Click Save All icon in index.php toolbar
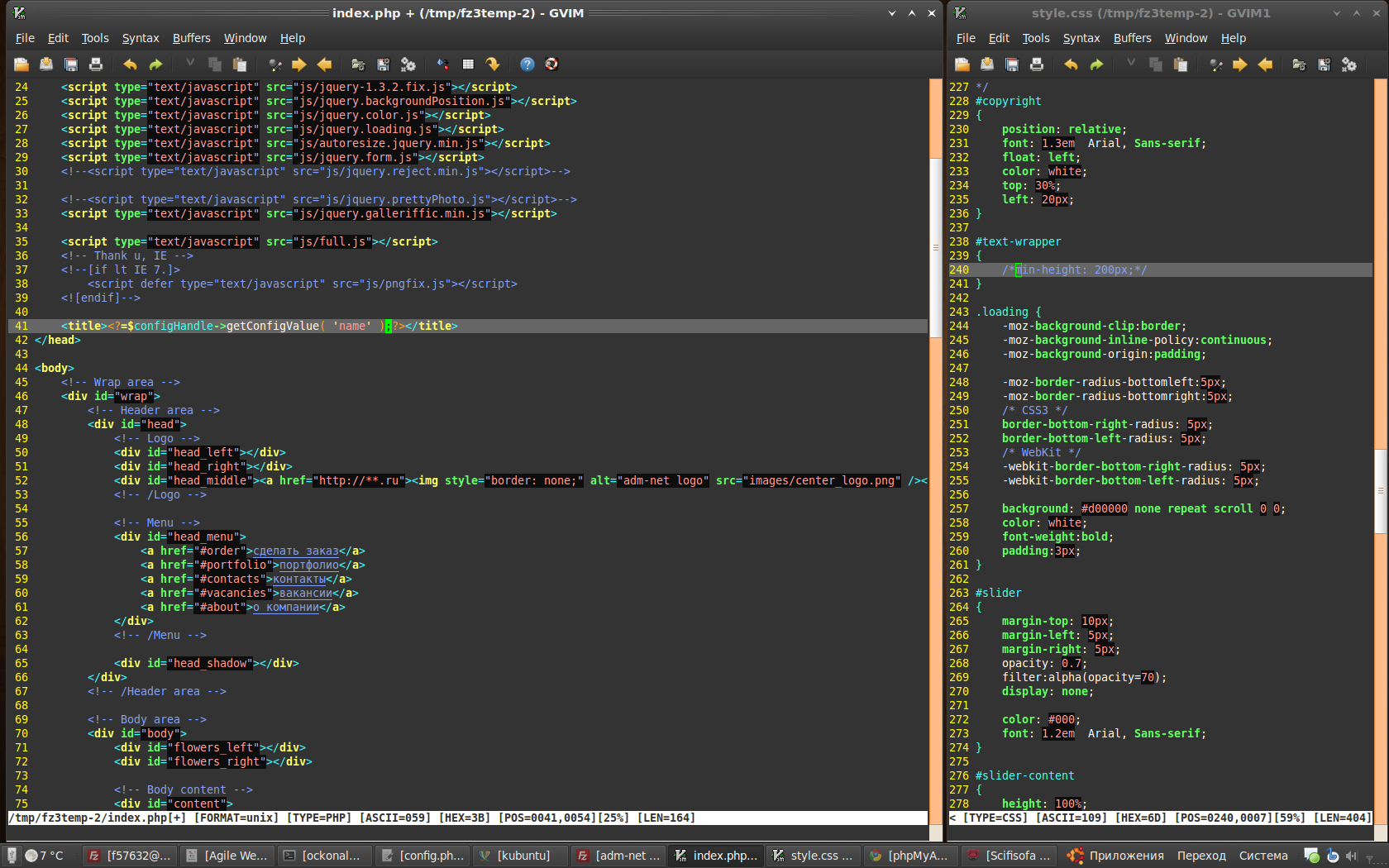The image size is (1389, 868). click(71, 64)
